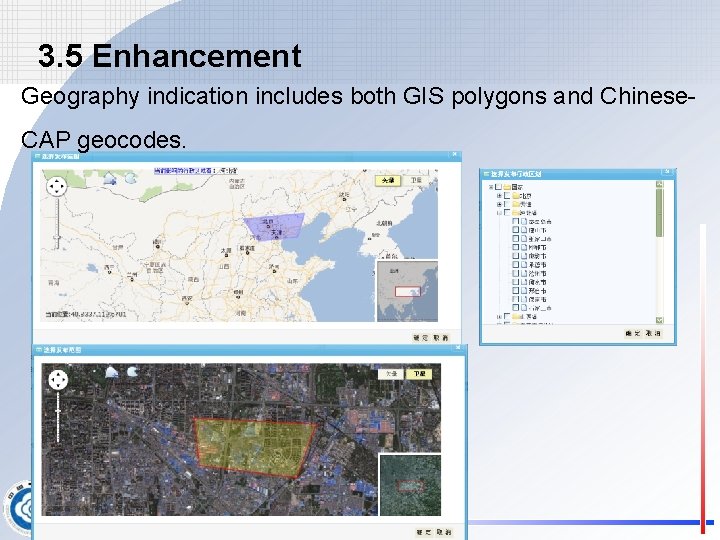The image size is (720, 540).
Task: Click the page icon beside 承德市
Action: point(524,264)
